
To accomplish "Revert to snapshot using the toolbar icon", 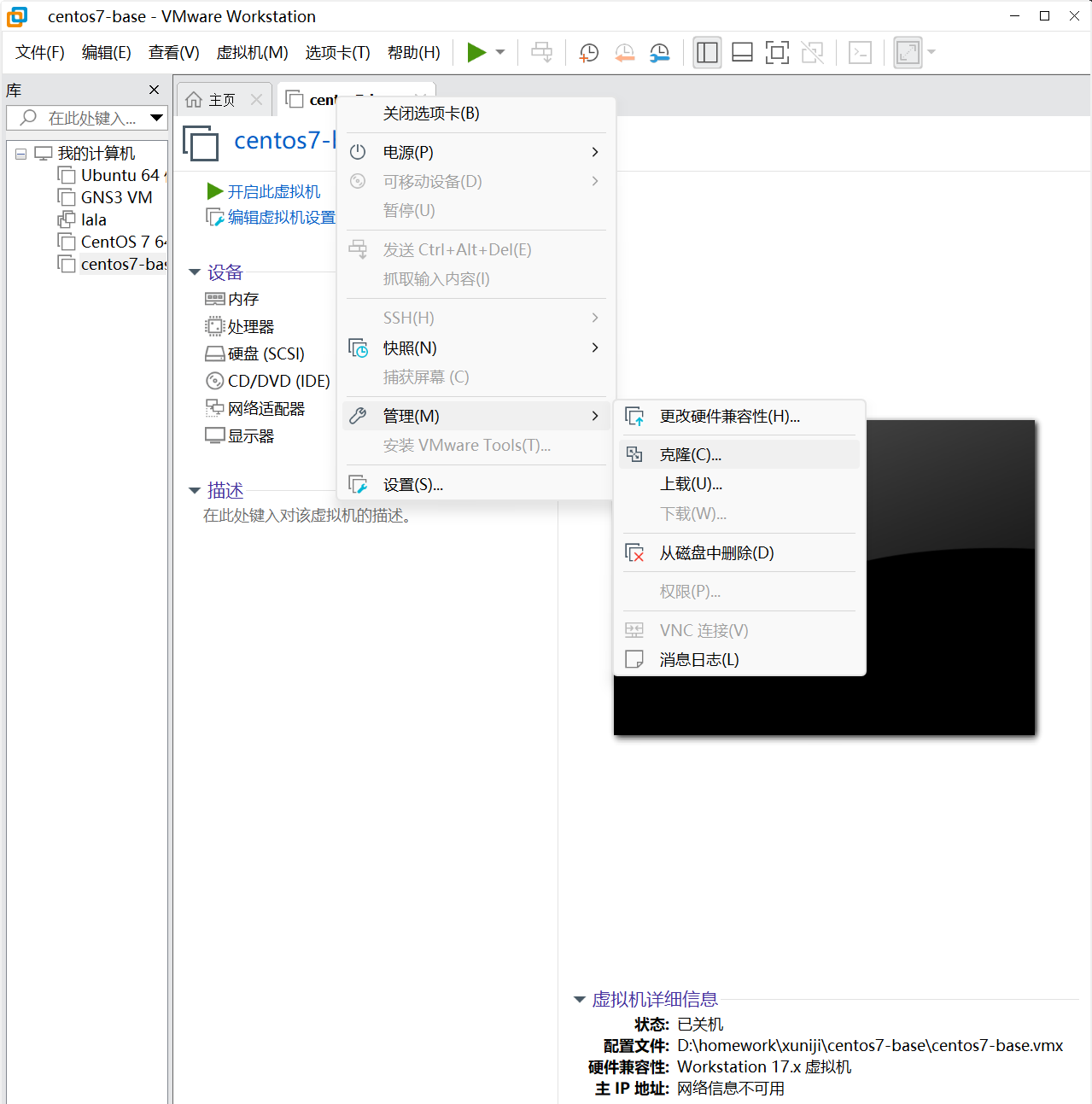I will (x=624, y=52).
